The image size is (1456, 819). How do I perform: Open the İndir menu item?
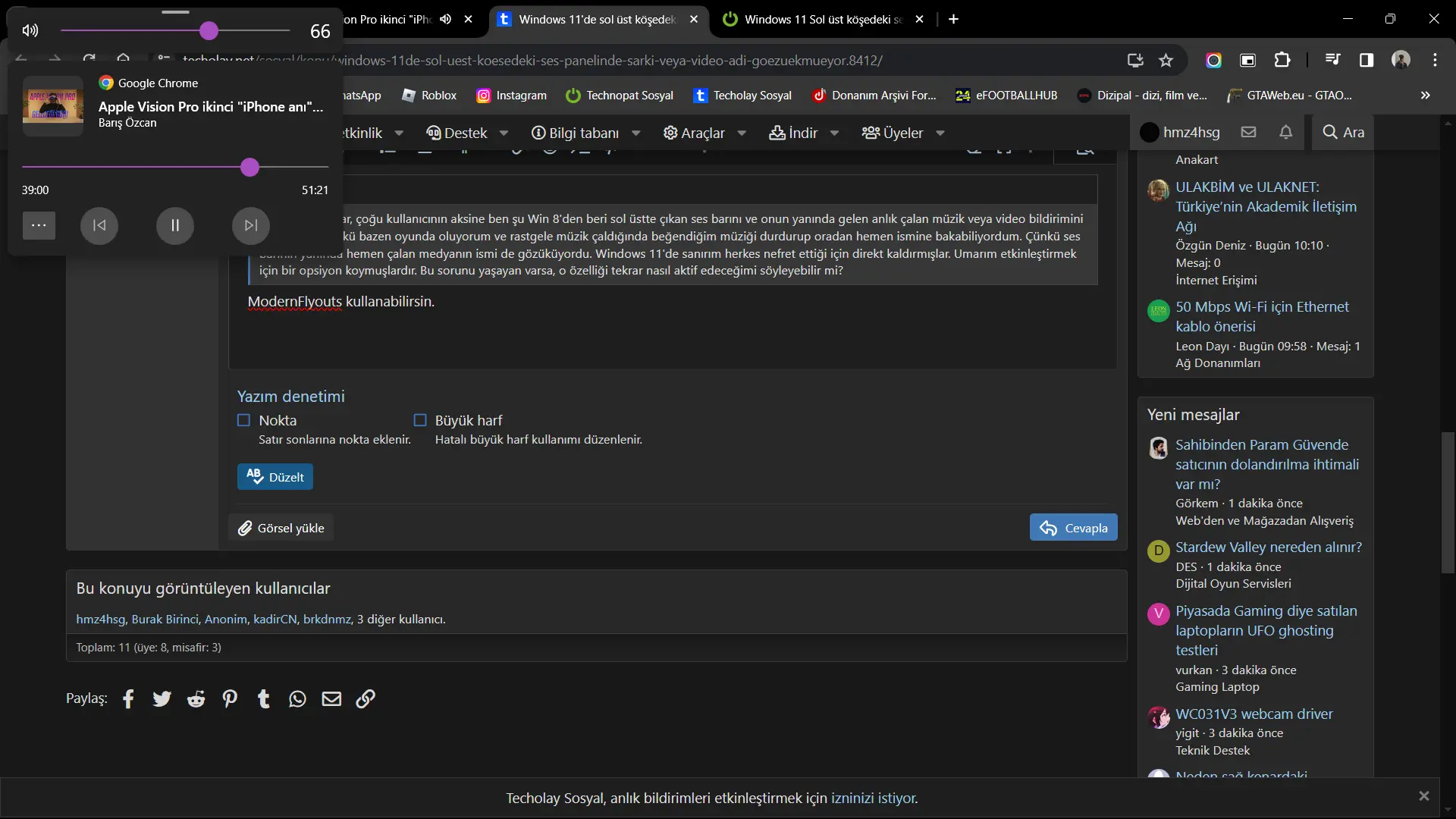point(794,133)
